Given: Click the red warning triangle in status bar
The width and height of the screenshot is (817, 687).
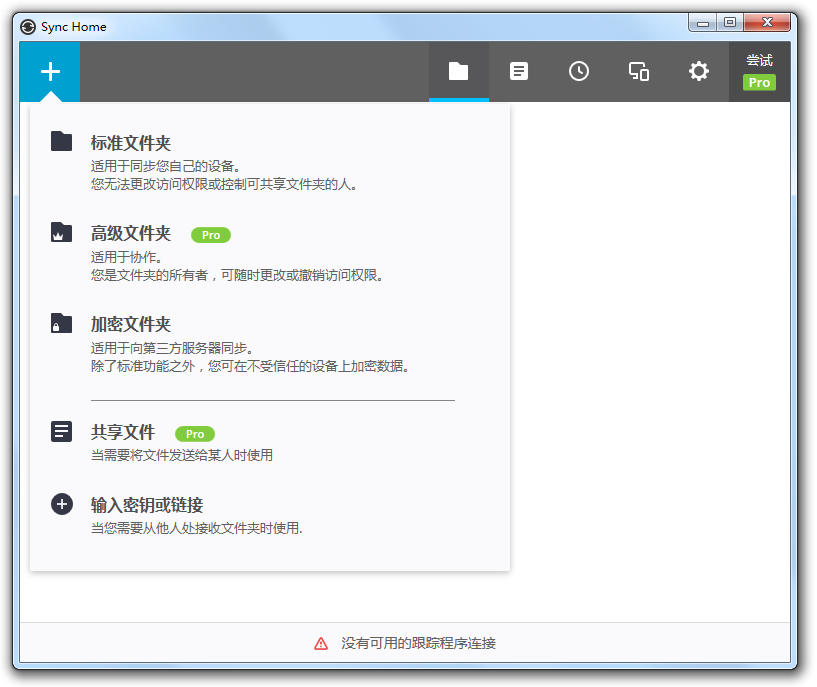Looking at the screenshot, I should click(x=320, y=643).
